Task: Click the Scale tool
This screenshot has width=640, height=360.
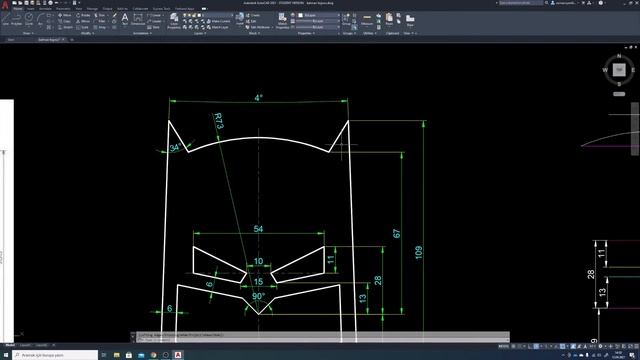Action: coord(82,27)
